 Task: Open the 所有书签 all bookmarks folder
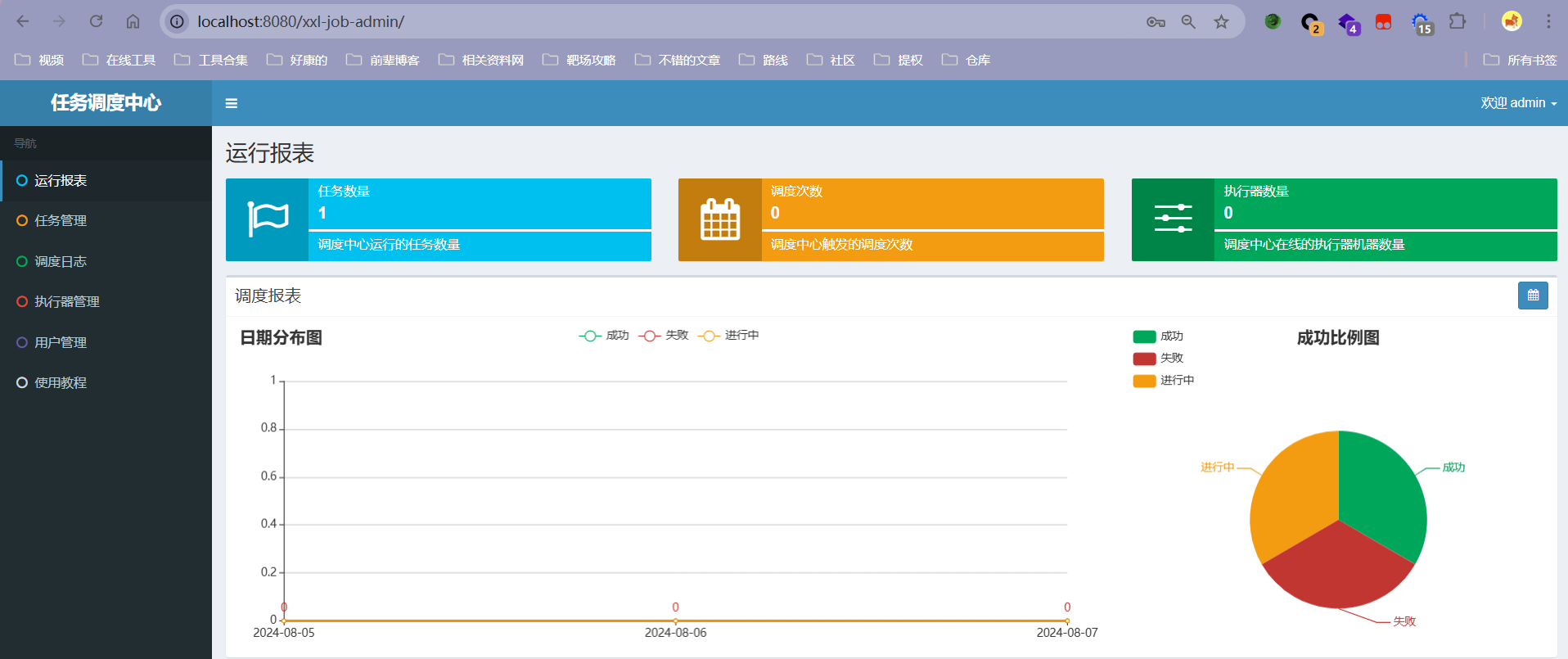[x=1521, y=60]
